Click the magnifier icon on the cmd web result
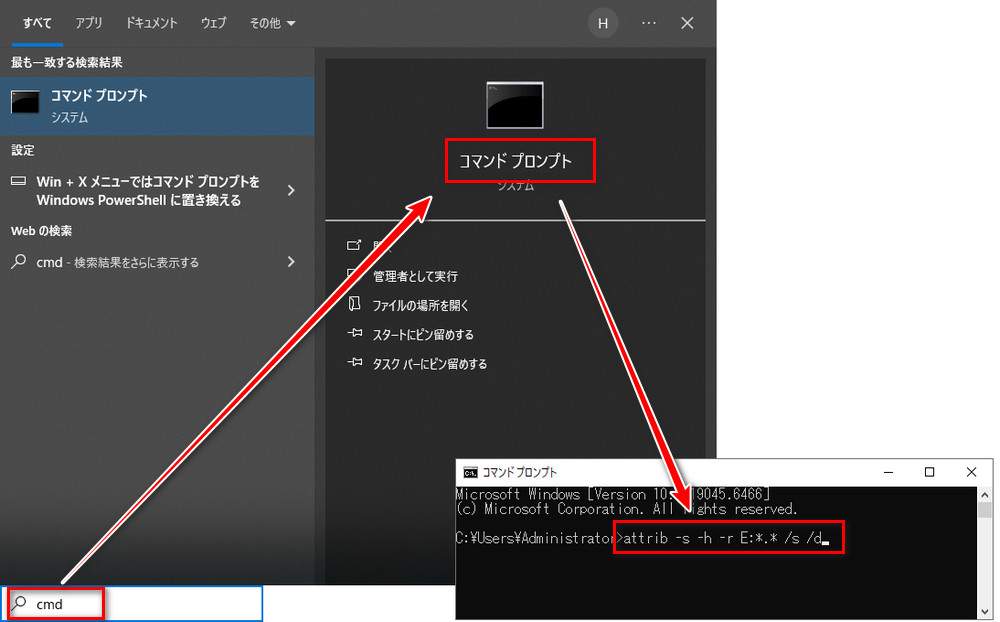This screenshot has height=622, width=1000. pyautogui.click(x=21, y=262)
